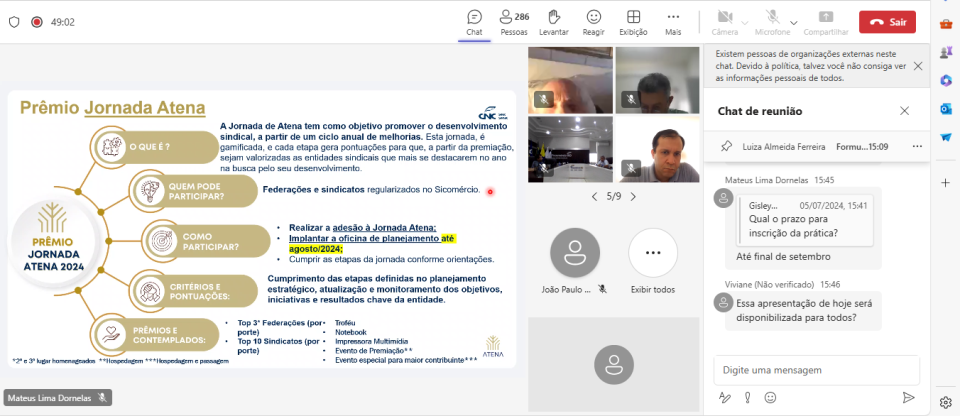
Task: Click Viviane's chat avatar icon
Action: [x=724, y=302]
